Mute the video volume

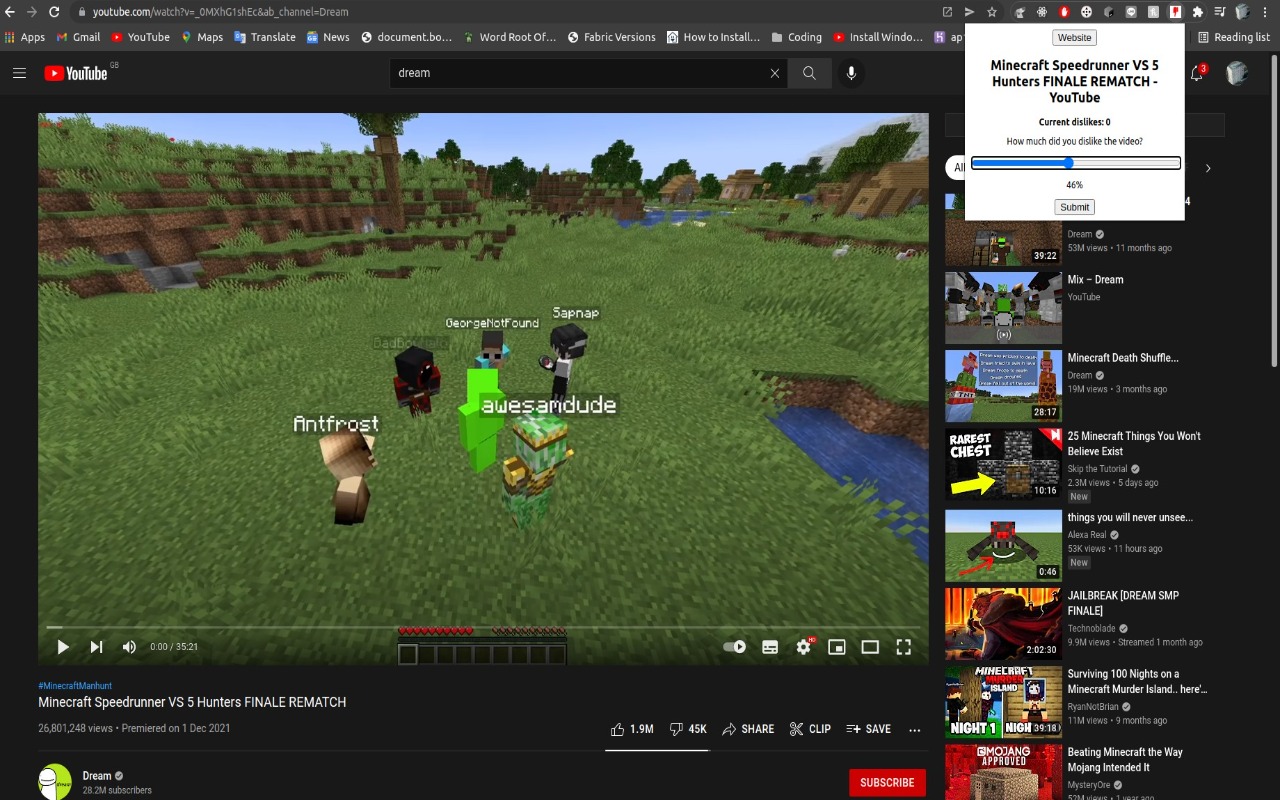(129, 647)
